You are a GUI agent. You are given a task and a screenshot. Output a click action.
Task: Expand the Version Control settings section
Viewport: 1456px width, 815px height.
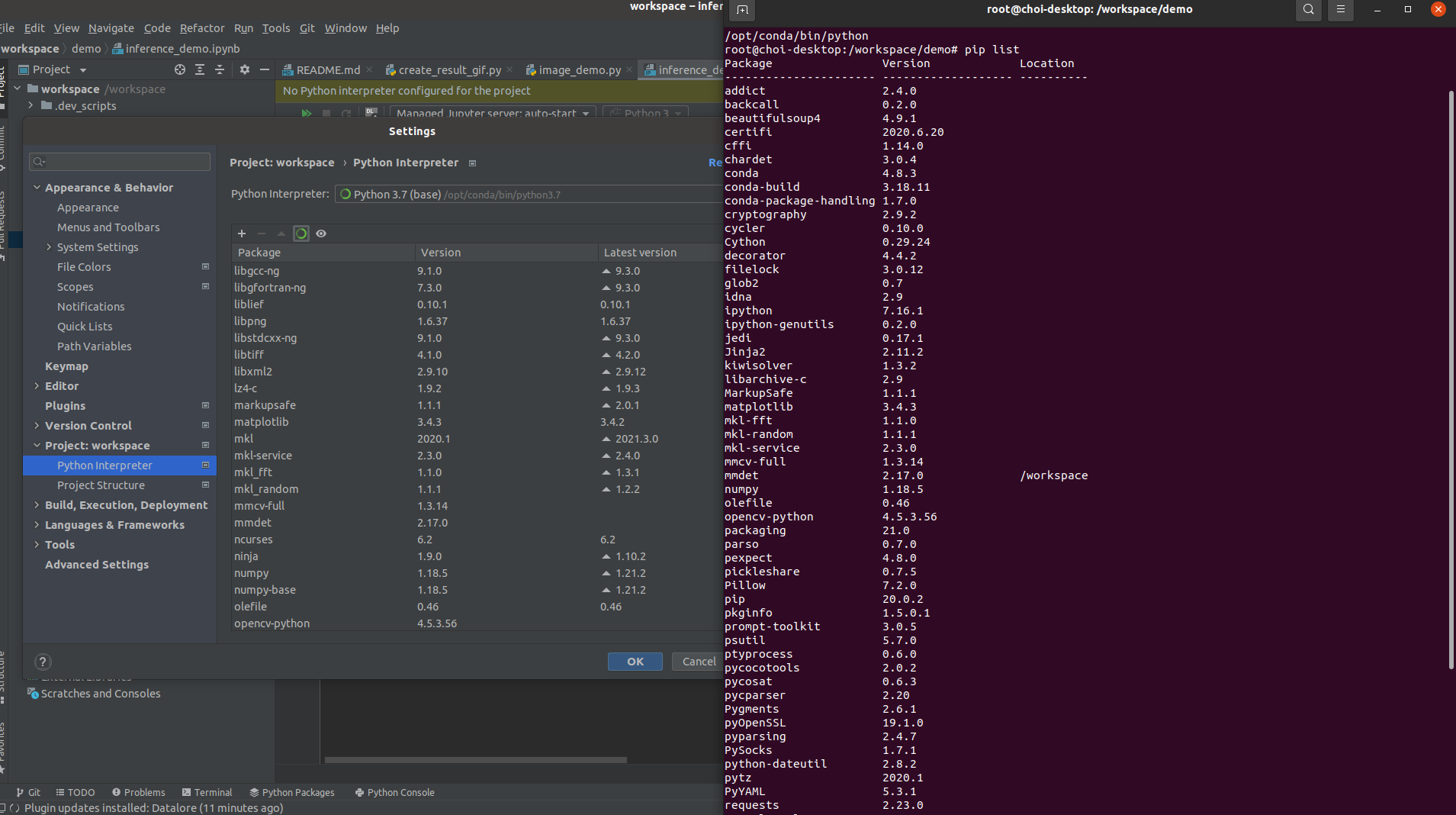pos(37,425)
